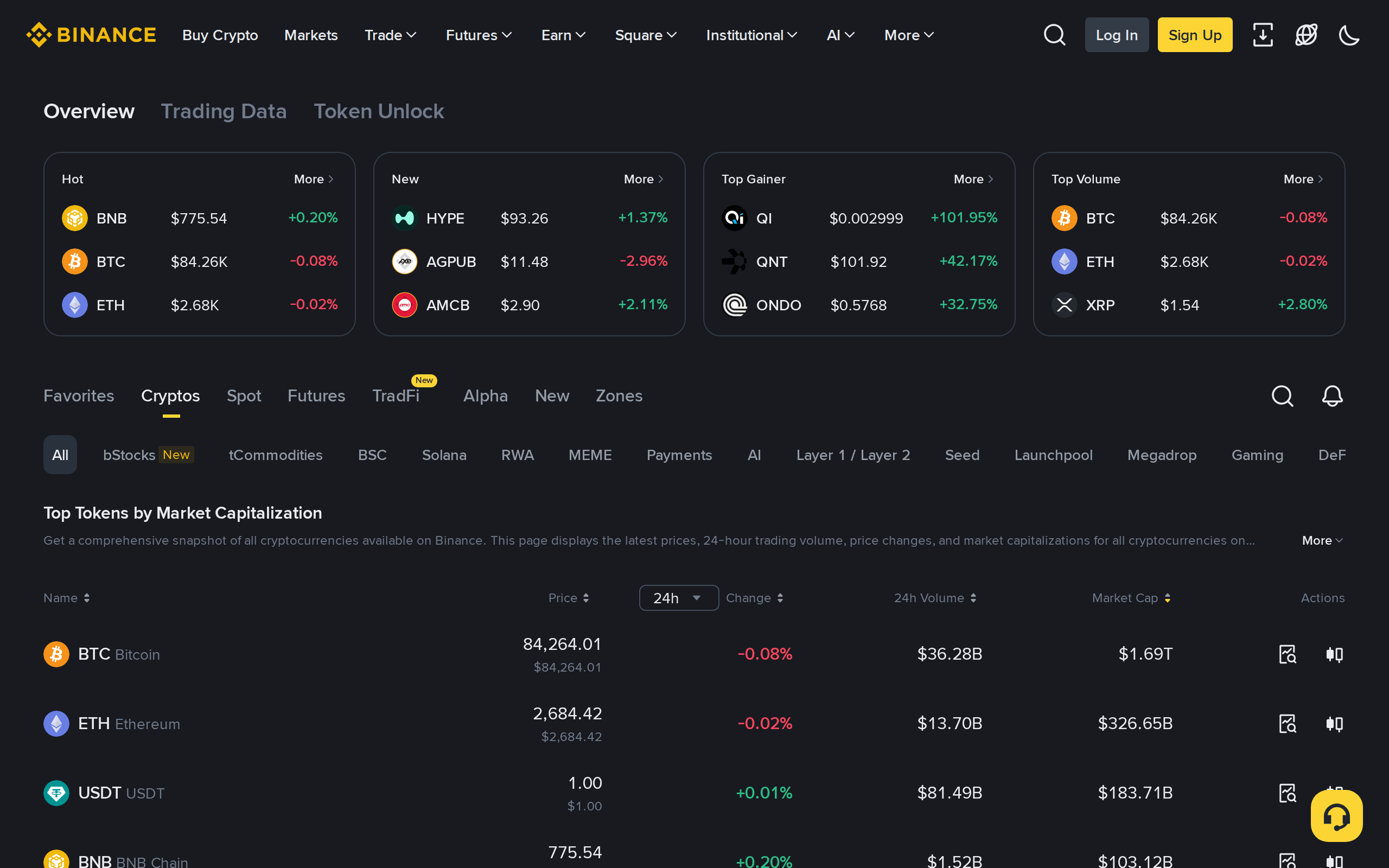Image resolution: width=1389 pixels, height=868 pixels.
Task: Open the header search icon
Action: (x=1054, y=35)
